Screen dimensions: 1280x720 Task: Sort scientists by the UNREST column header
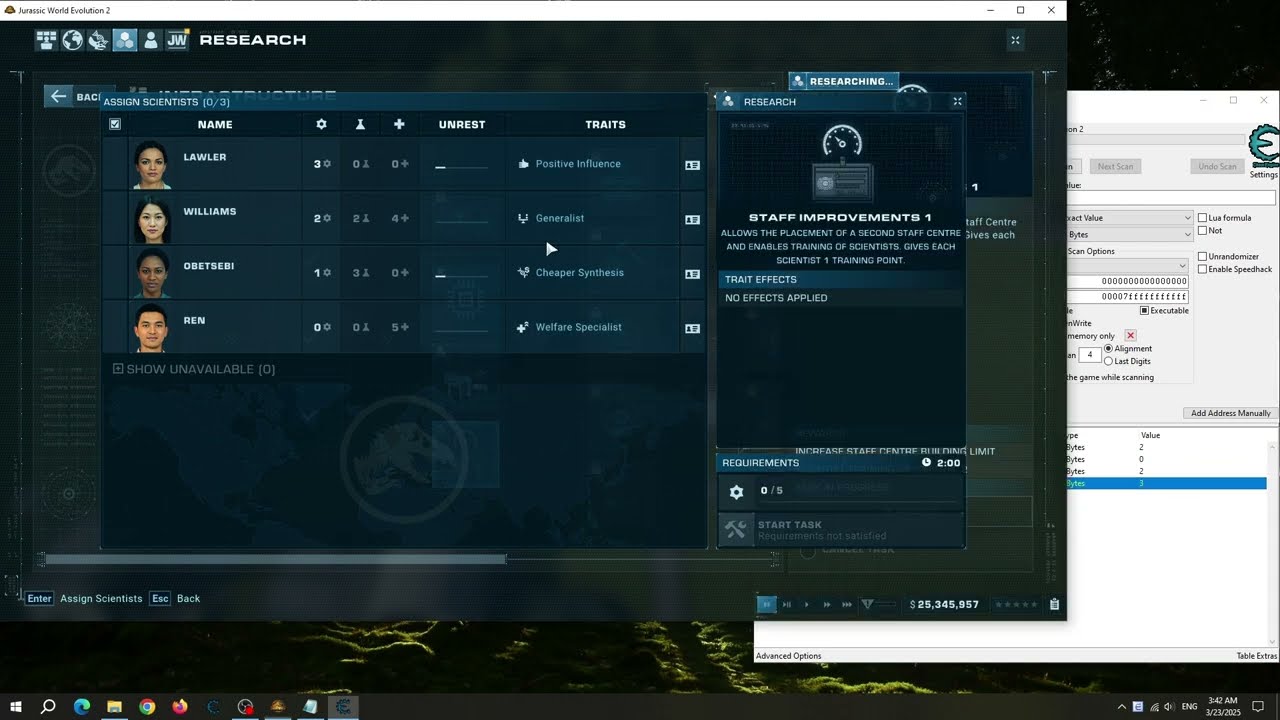462,125
